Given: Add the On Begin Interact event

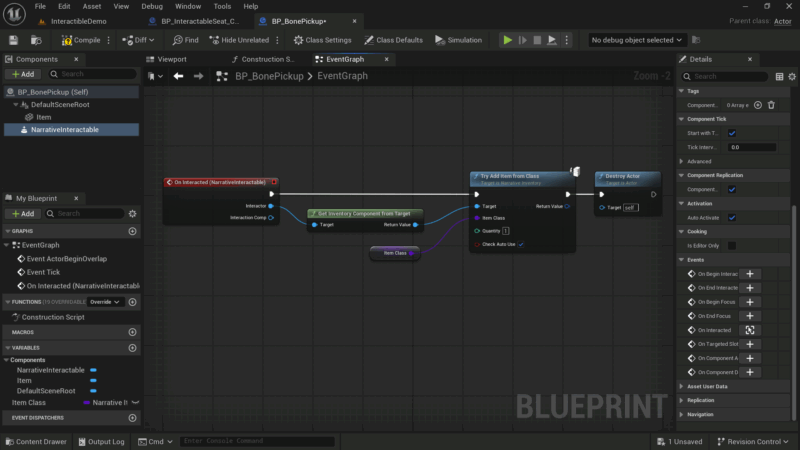Looking at the screenshot, I should coord(750,274).
